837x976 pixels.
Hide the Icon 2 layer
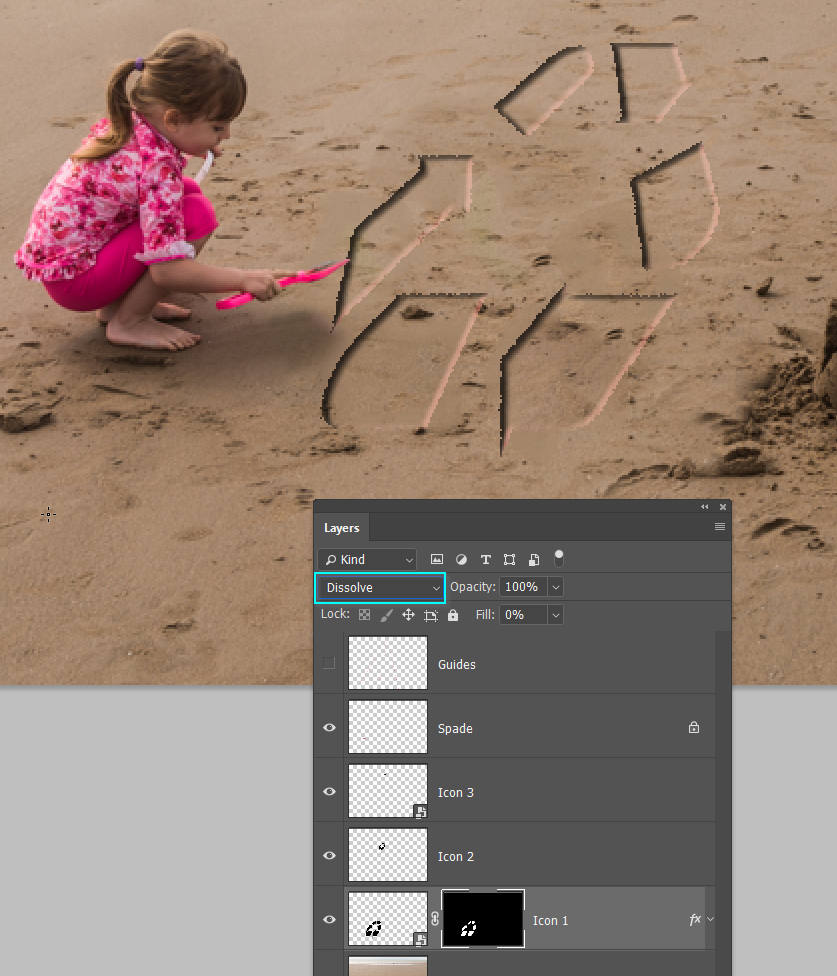click(x=328, y=855)
